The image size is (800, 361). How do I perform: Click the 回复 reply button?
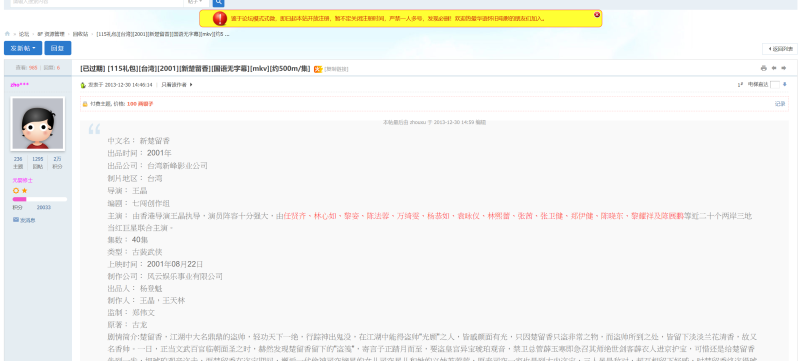[58, 48]
